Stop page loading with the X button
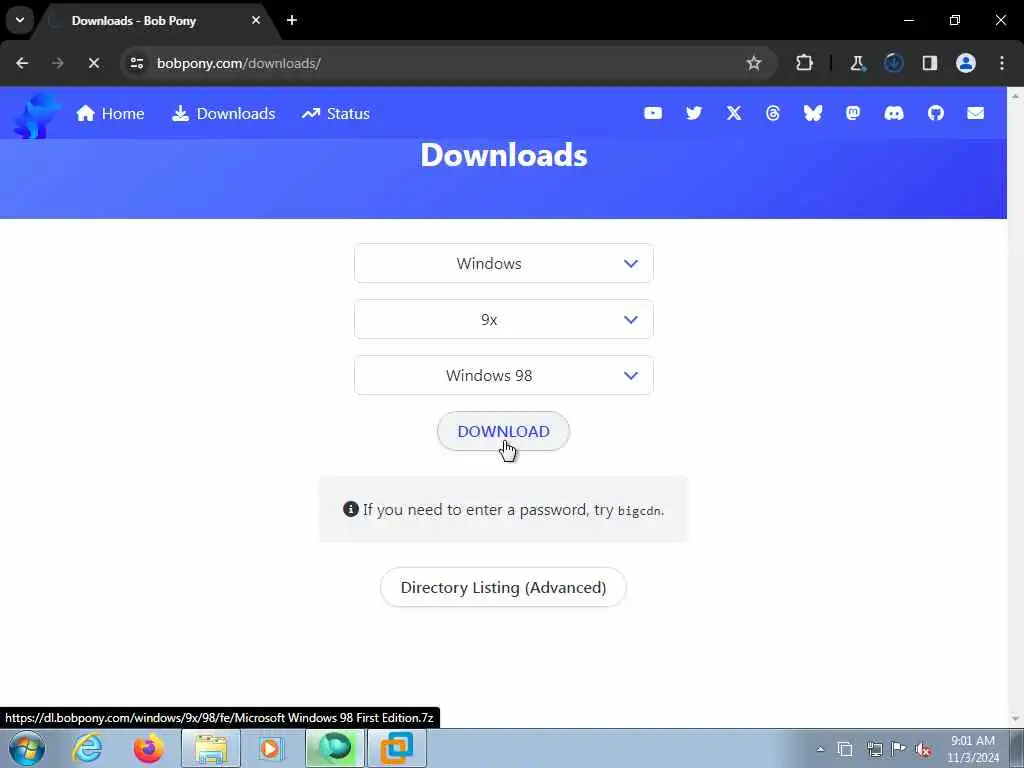Screen dimensions: 1024x768 click(x=93, y=63)
